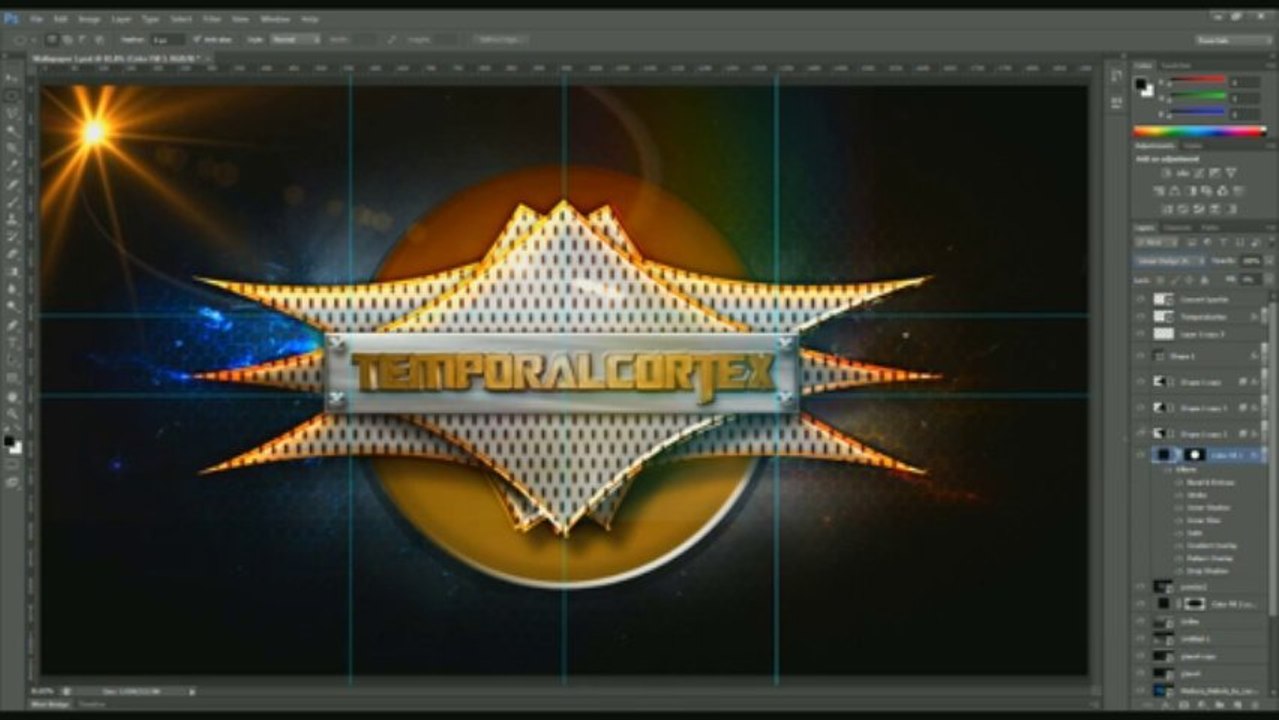Add a Curves adjustment
The image size is (1279, 720).
(x=1198, y=173)
